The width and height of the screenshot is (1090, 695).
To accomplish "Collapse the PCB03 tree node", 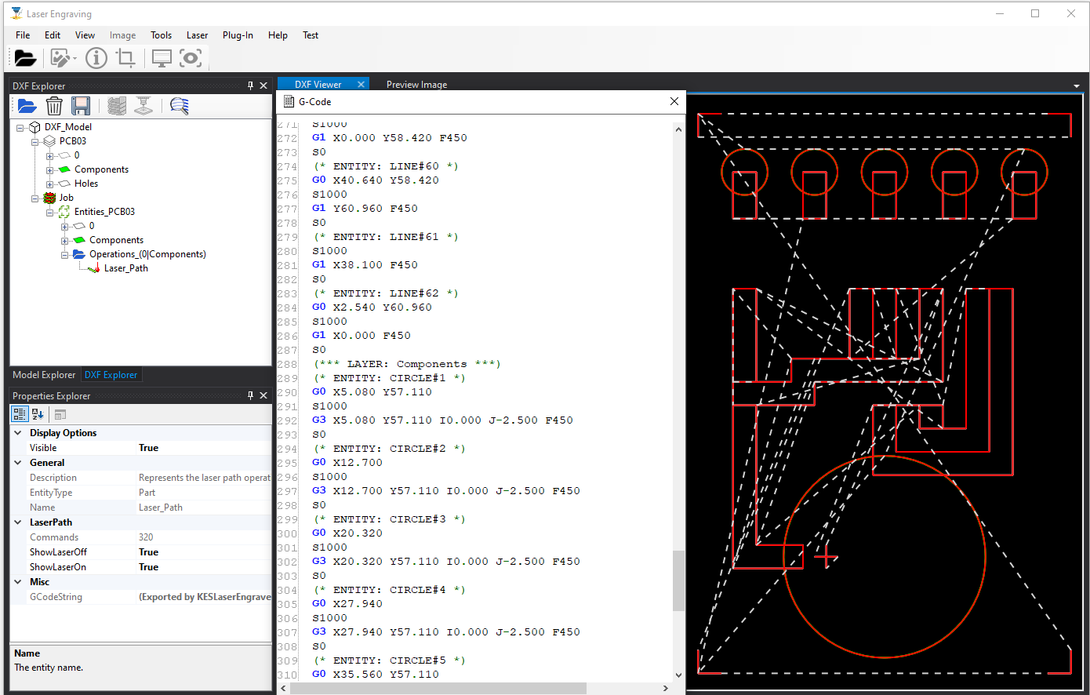I will click(x=35, y=142).
